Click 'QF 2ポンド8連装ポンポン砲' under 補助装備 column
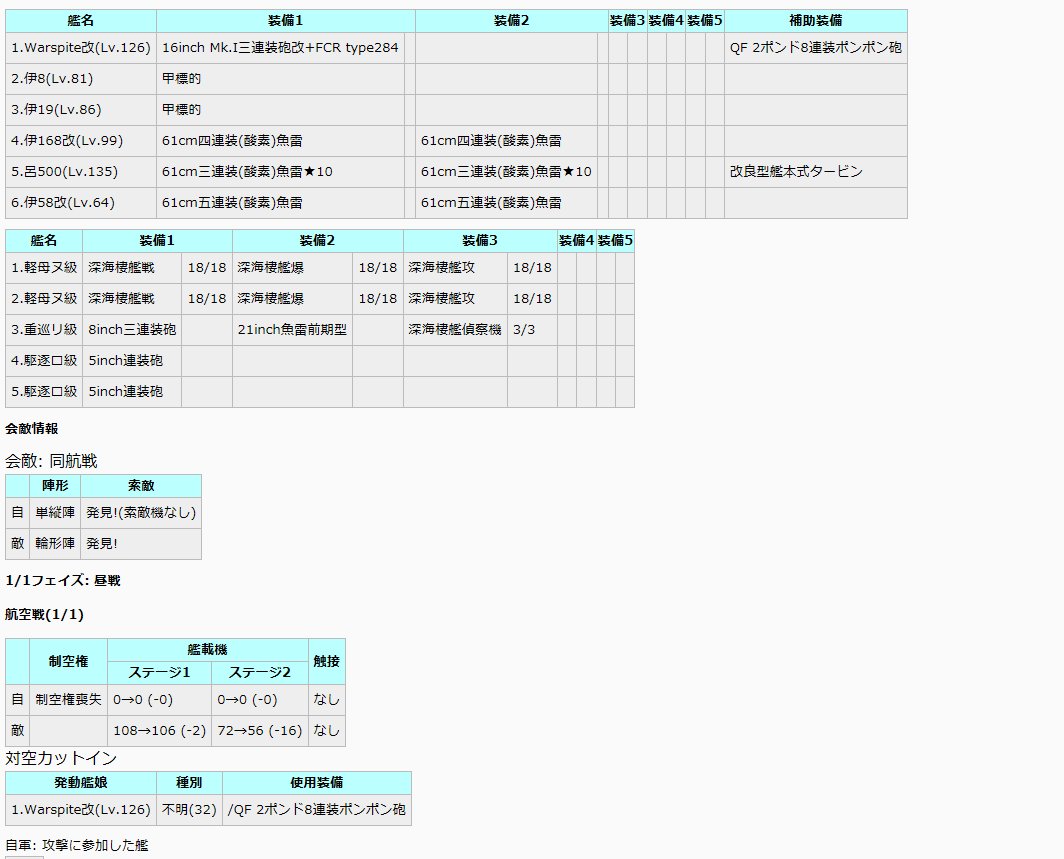This screenshot has width=1064, height=859. [x=816, y=48]
